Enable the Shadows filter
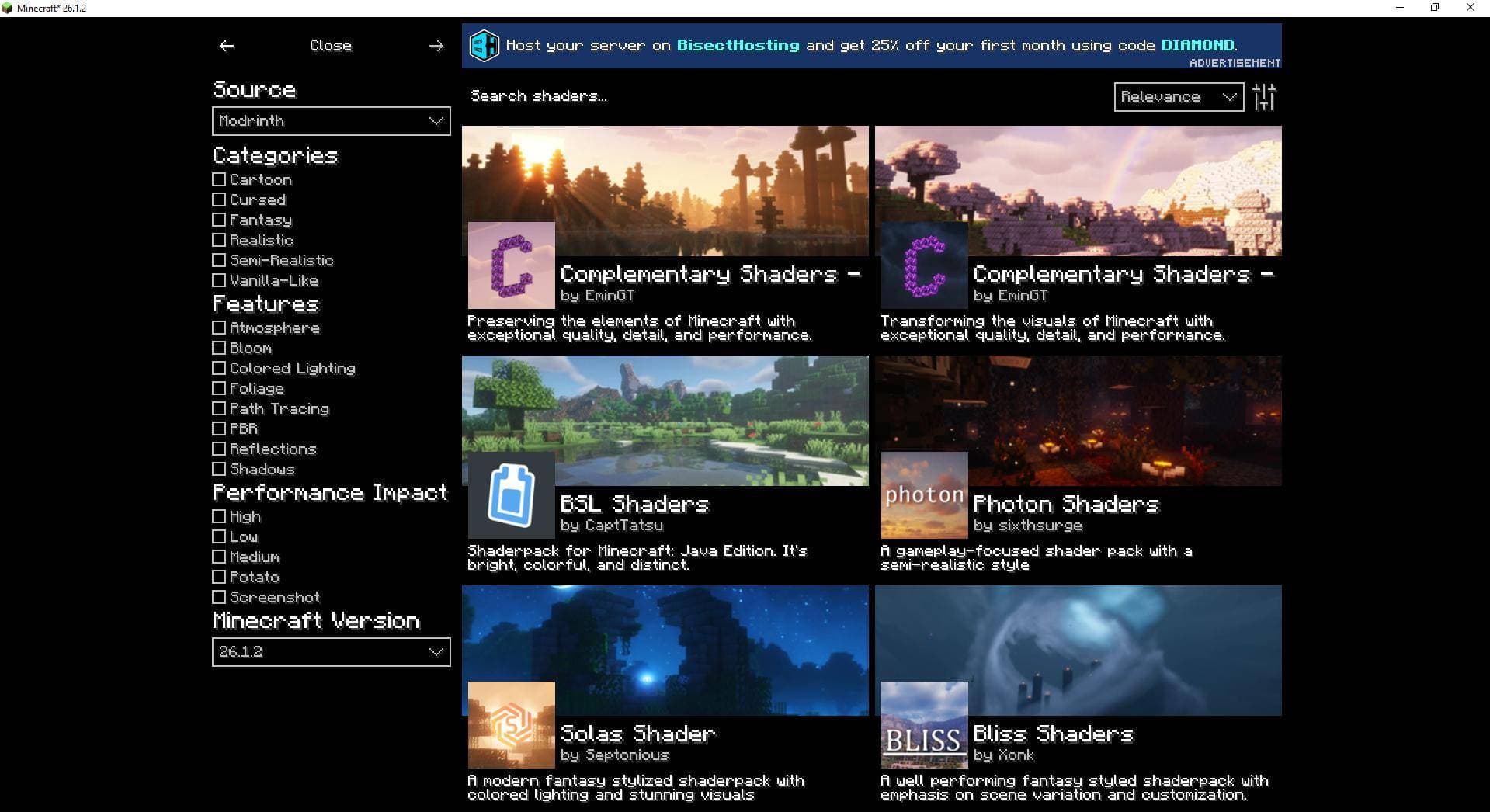Image resolution: width=1490 pixels, height=812 pixels. click(x=219, y=469)
